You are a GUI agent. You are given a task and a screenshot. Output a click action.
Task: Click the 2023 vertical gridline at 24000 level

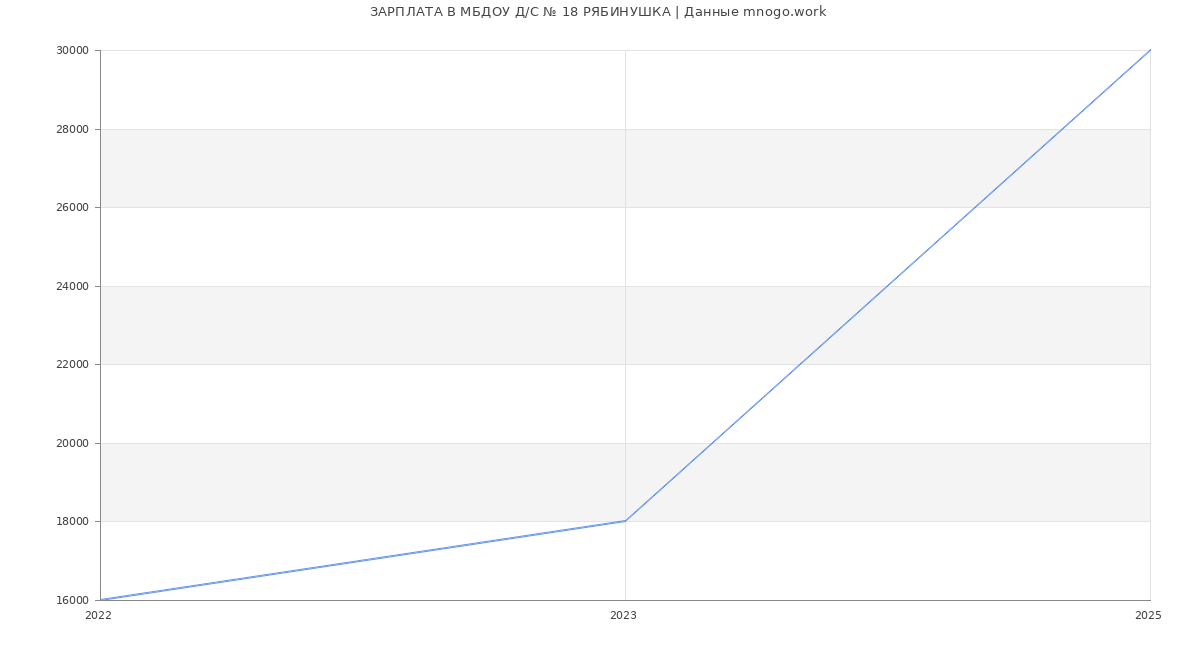(625, 286)
